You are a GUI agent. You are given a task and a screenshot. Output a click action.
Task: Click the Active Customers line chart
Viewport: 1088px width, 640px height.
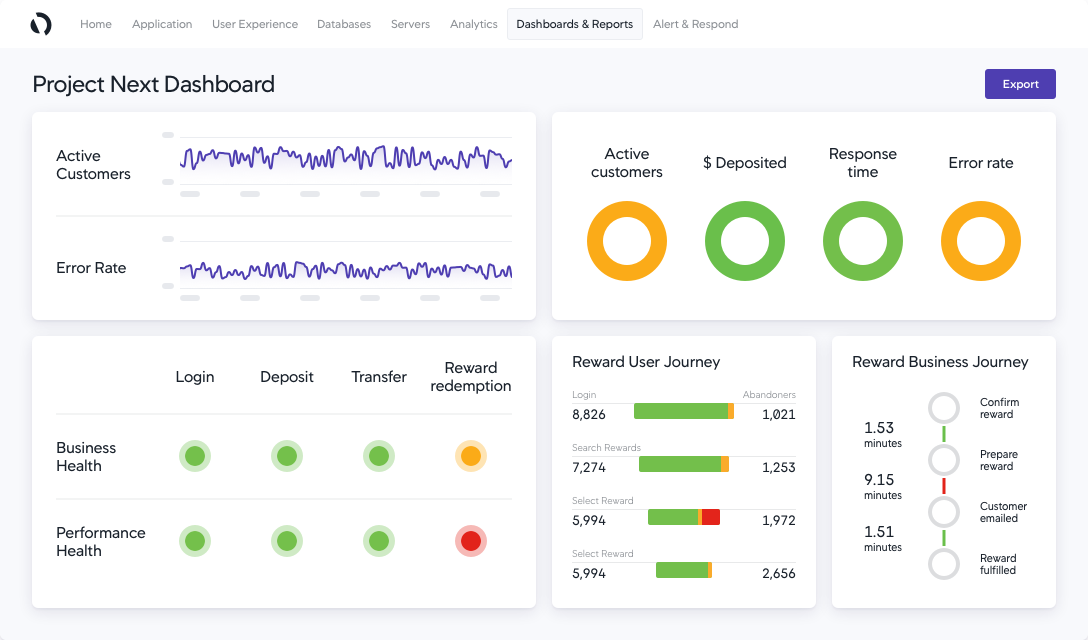[x=346, y=159]
